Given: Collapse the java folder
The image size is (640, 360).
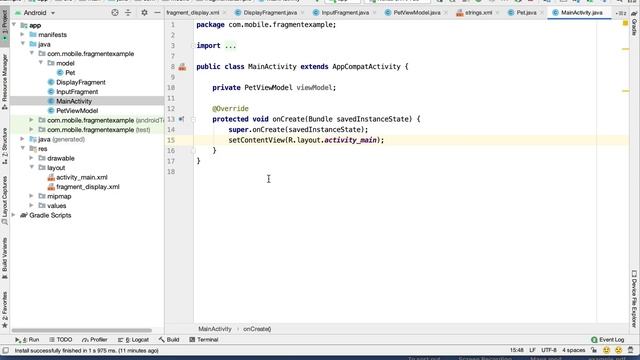Looking at the screenshot, I should click(22, 44).
